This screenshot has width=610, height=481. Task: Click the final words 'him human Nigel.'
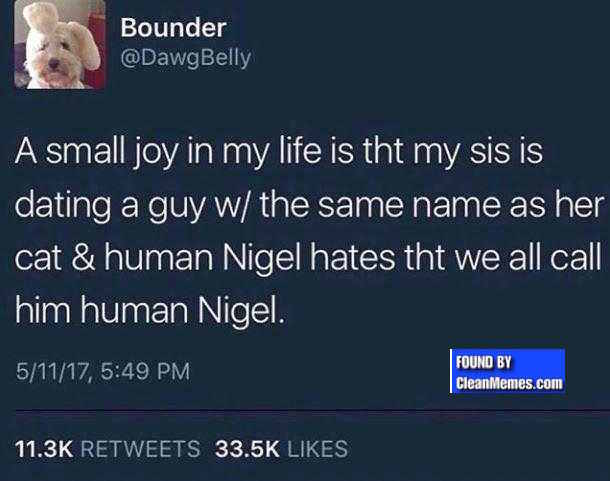pos(150,311)
